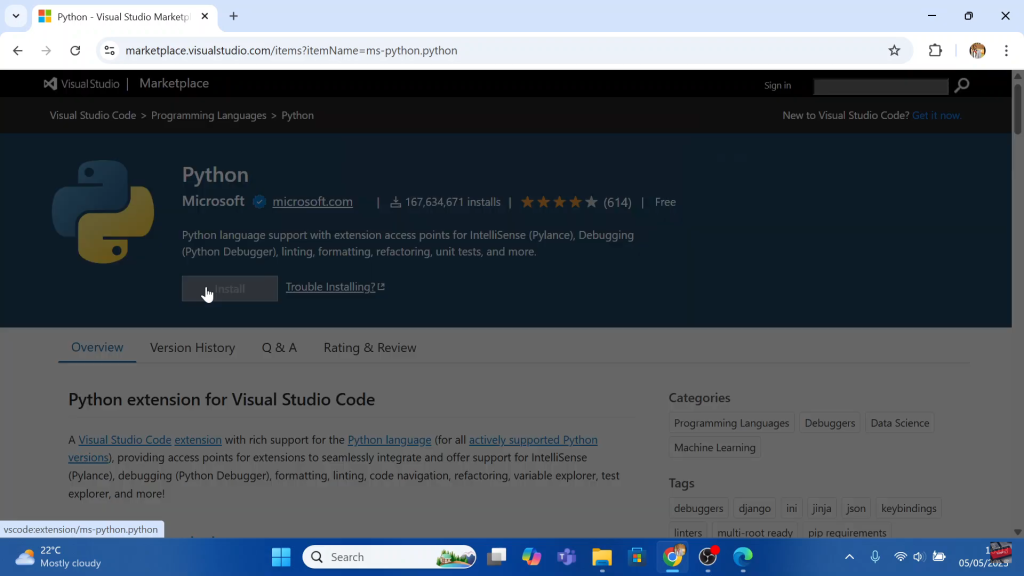This screenshot has height=576, width=1024.
Task: Show hidden system tray icons
Action: pos(849,557)
